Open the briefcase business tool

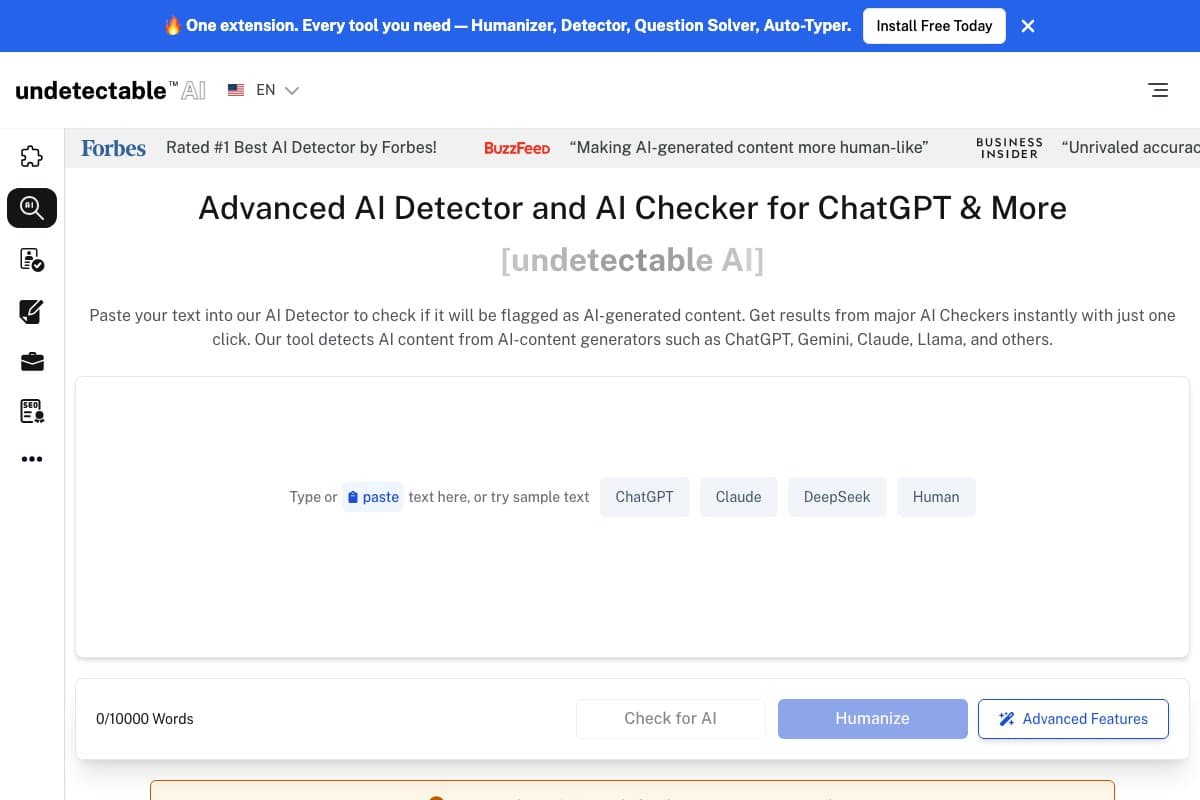(x=32, y=361)
